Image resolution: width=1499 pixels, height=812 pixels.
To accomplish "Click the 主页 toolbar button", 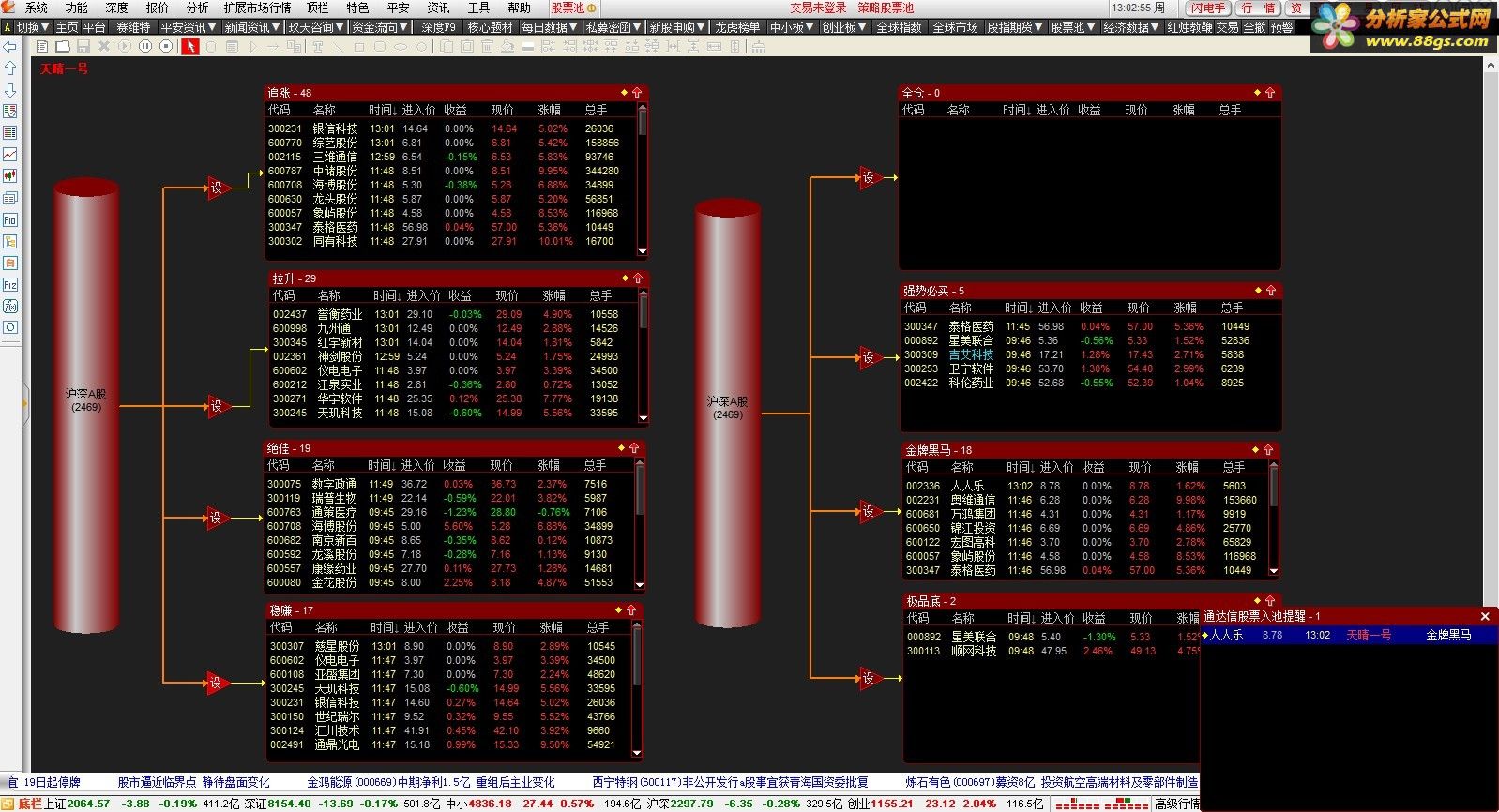I will (x=67, y=27).
